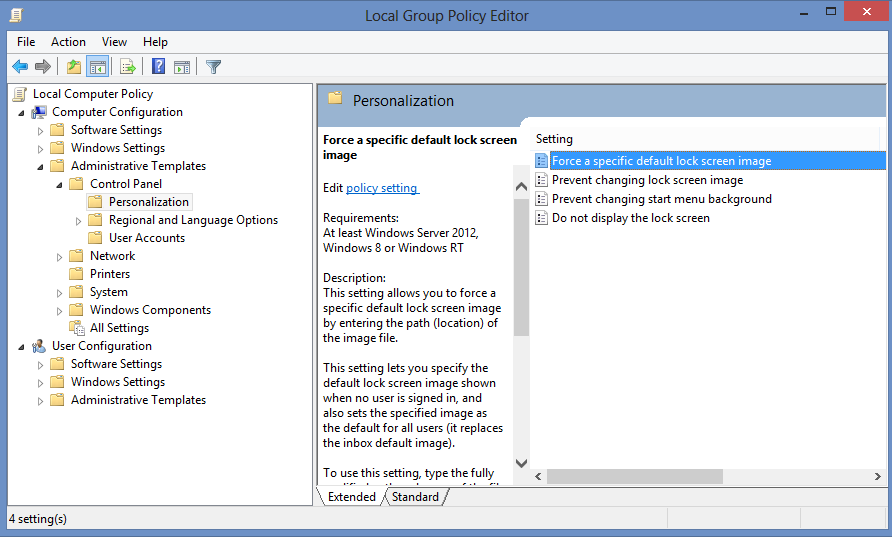Click the Setting column header

point(555,139)
